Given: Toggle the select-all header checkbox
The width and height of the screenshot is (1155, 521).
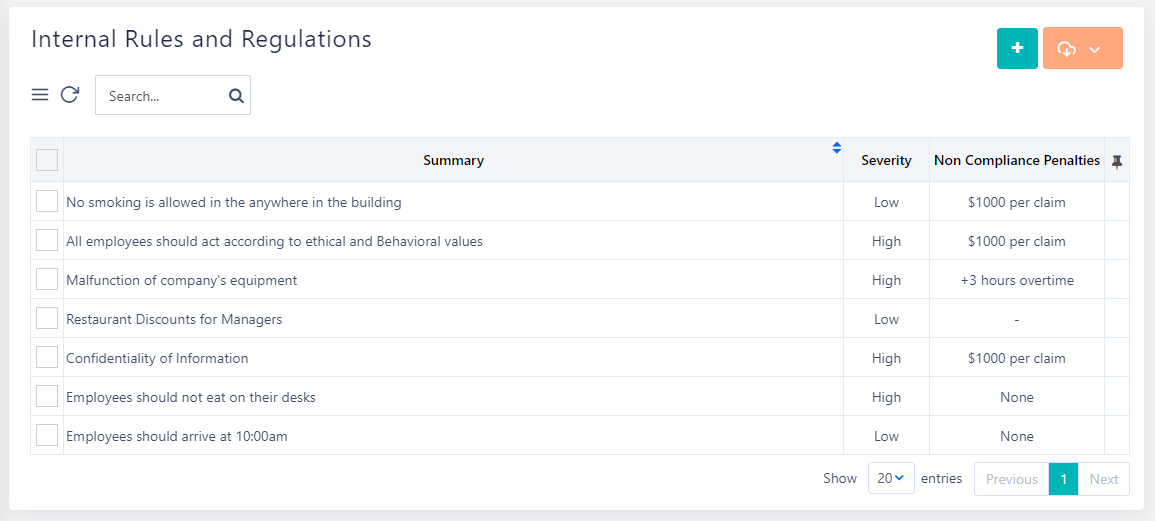Looking at the screenshot, I should (47, 160).
